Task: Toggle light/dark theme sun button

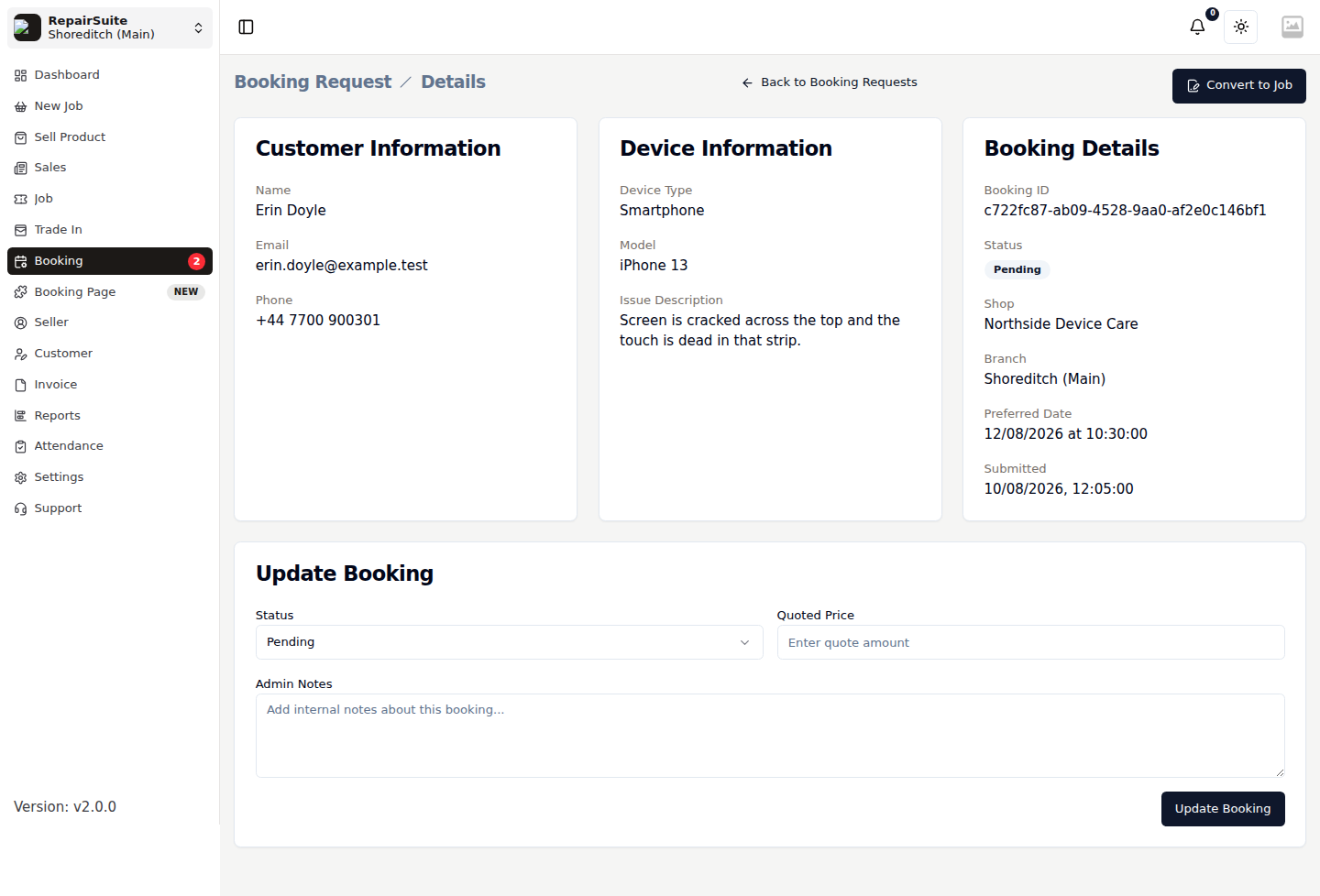Action: pos(1241,27)
